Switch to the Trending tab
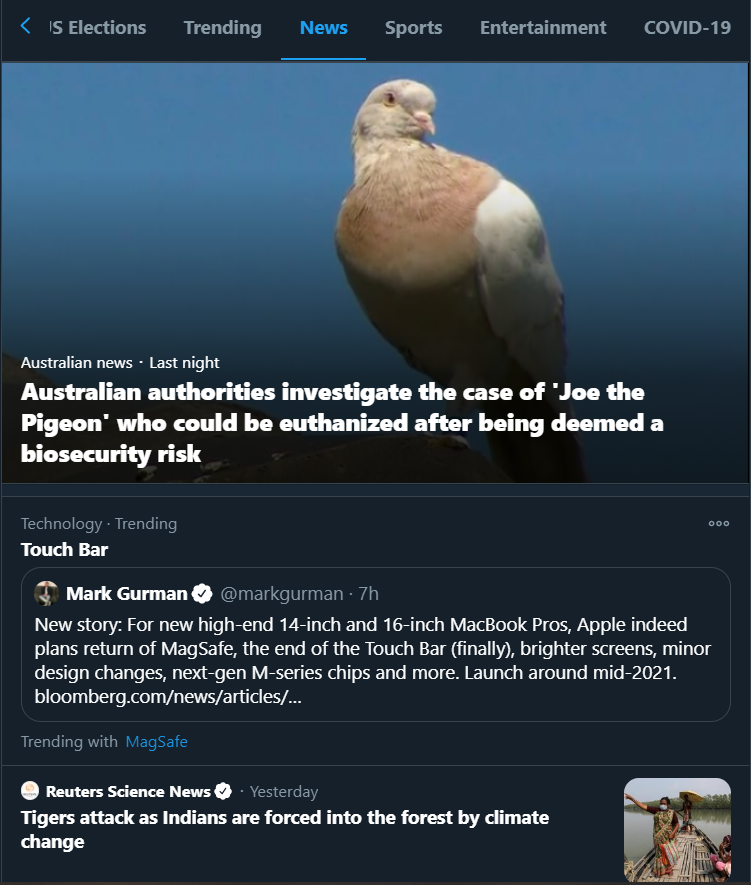The width and height of the screenshot is (751, 885). coord(222,28)
